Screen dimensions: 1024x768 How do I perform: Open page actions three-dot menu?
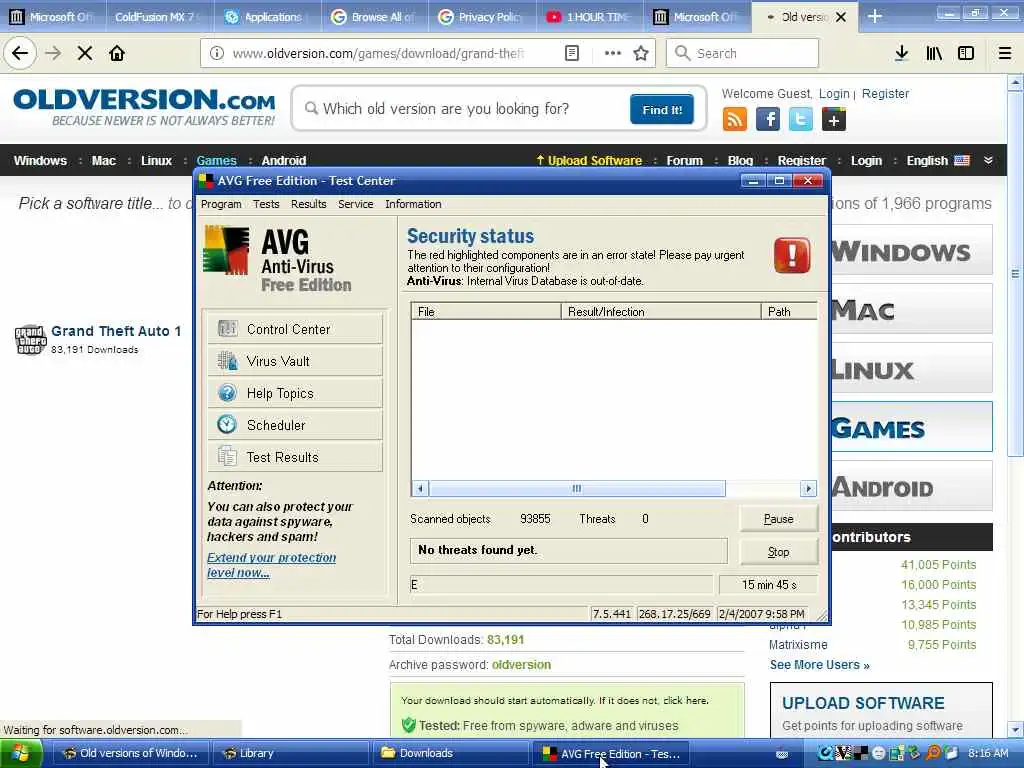pyautogui.click(x=613, y=53)
